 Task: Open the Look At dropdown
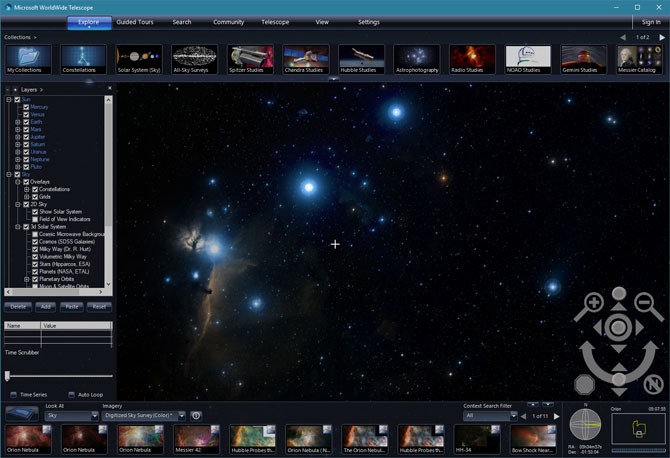(x=72, y=416)
